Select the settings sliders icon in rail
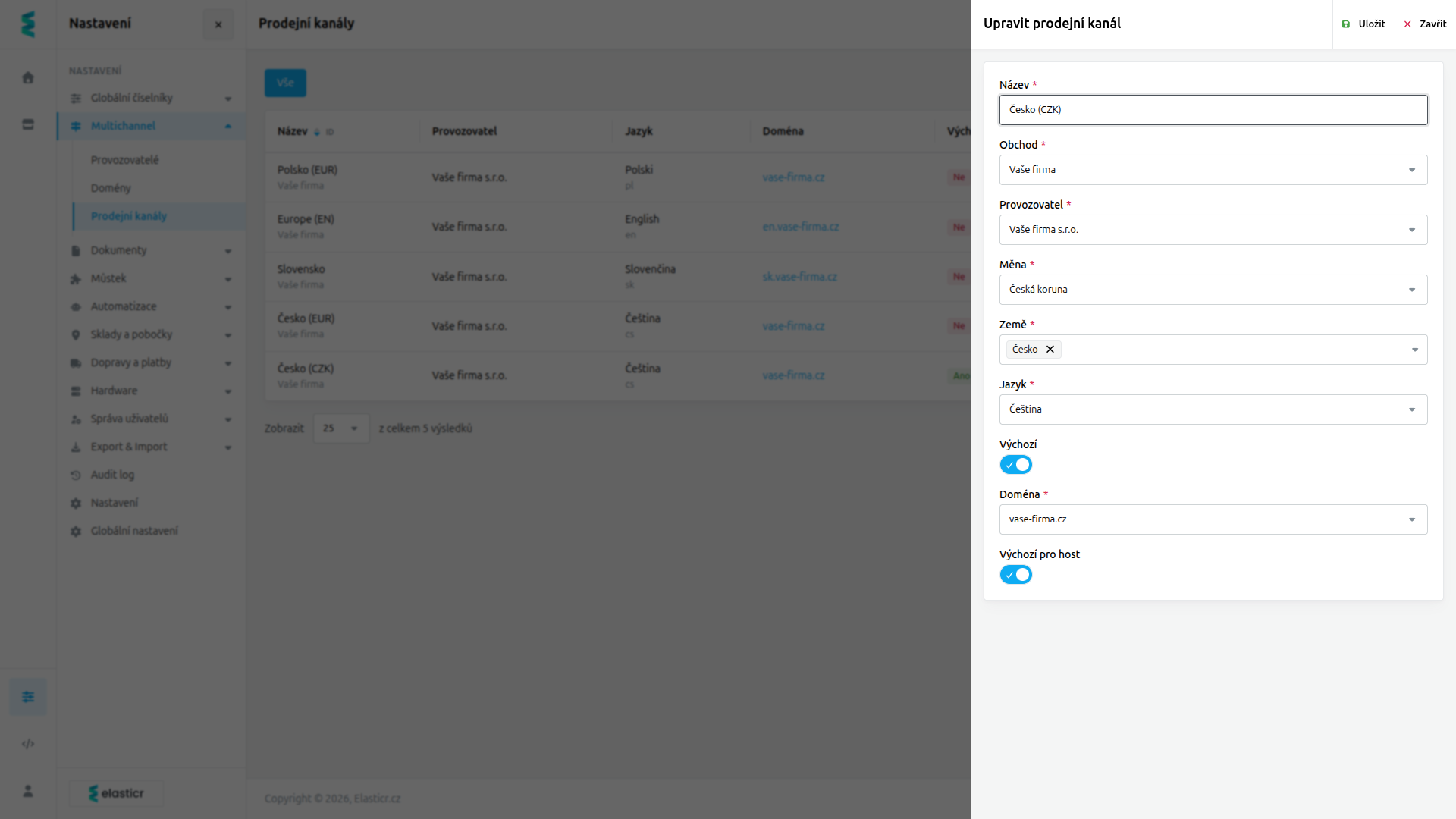The image size is (1456, 819). [x=28, y=697]
